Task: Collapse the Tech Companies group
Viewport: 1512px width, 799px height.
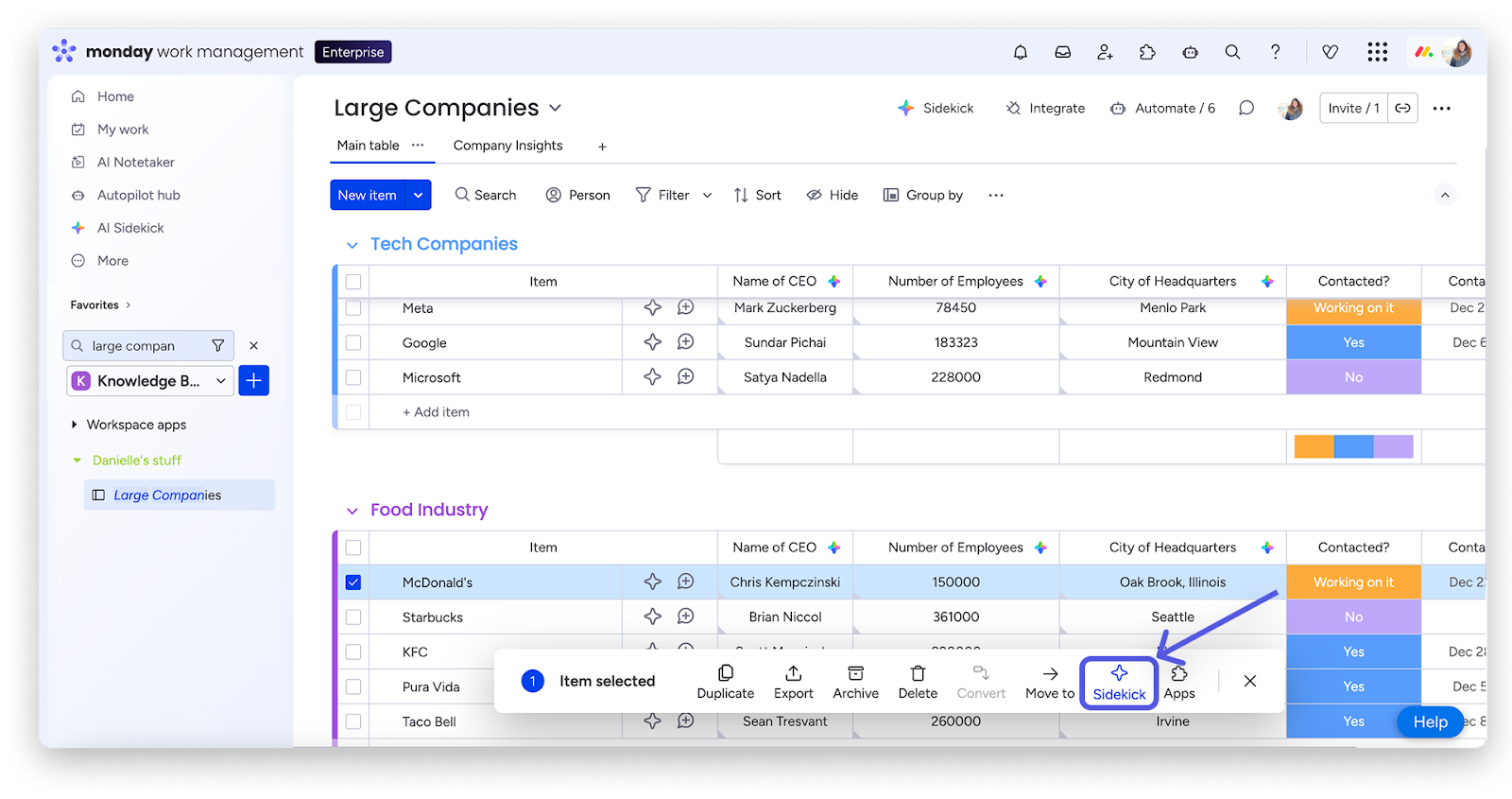Action: pyautogui.click(x=352, y=245)
